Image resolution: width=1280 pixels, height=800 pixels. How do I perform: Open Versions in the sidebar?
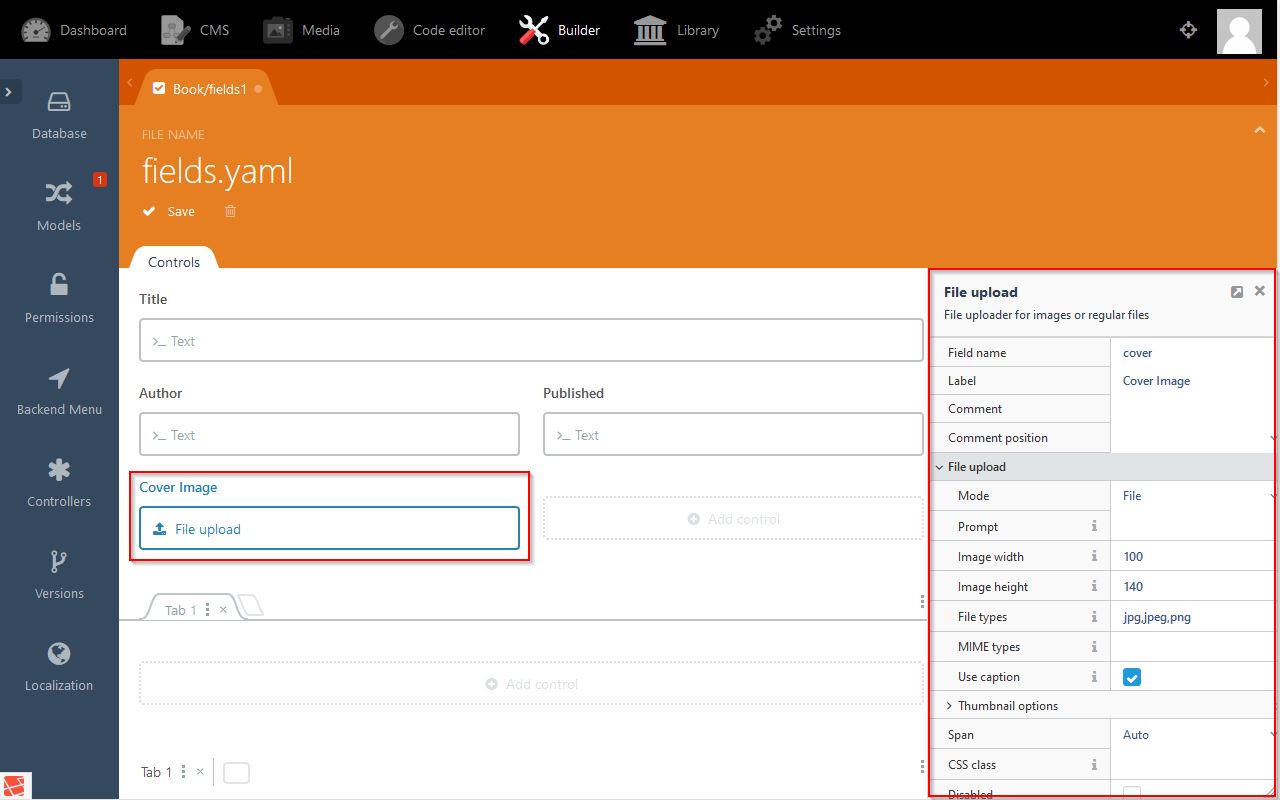tap(59, 575)
